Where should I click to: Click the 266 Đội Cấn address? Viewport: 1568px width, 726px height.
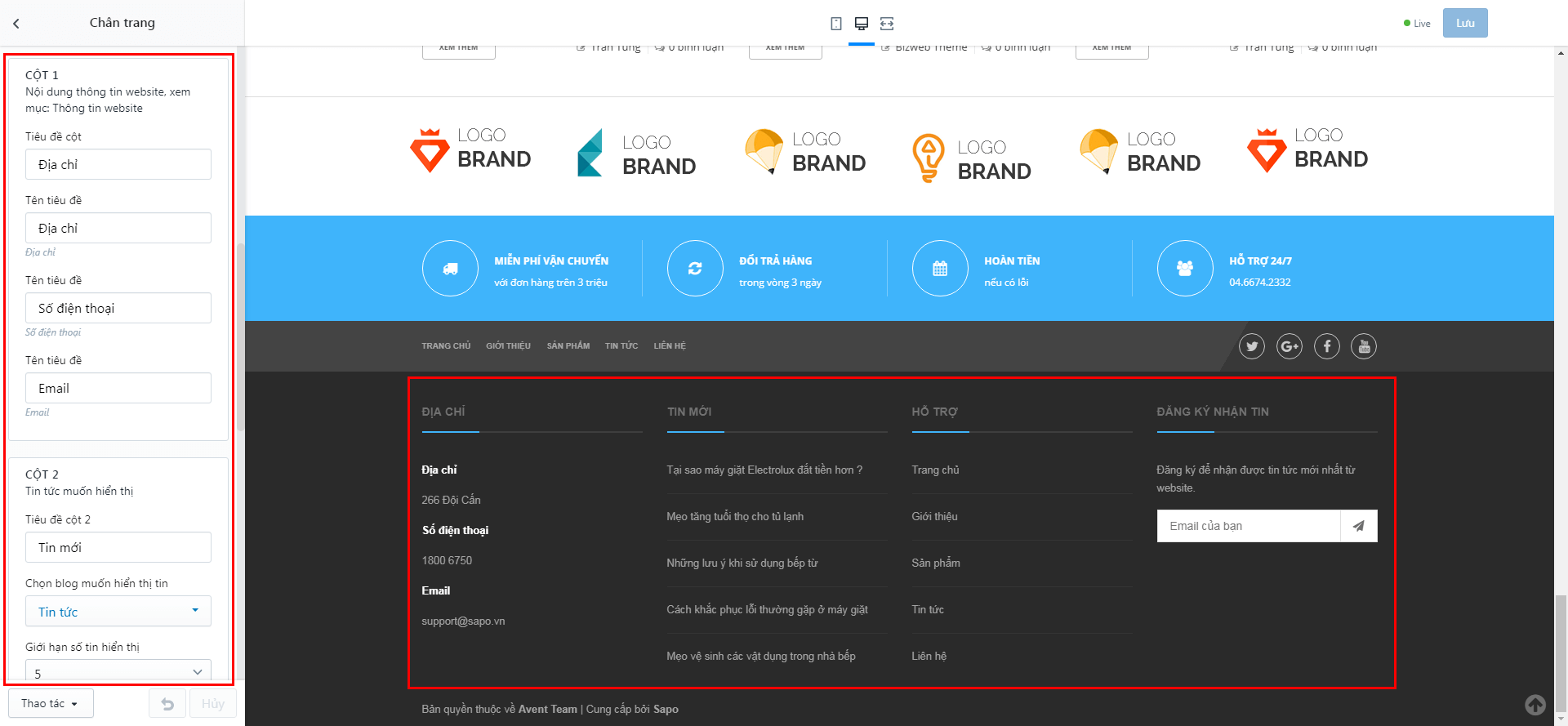tap(451, 500)
